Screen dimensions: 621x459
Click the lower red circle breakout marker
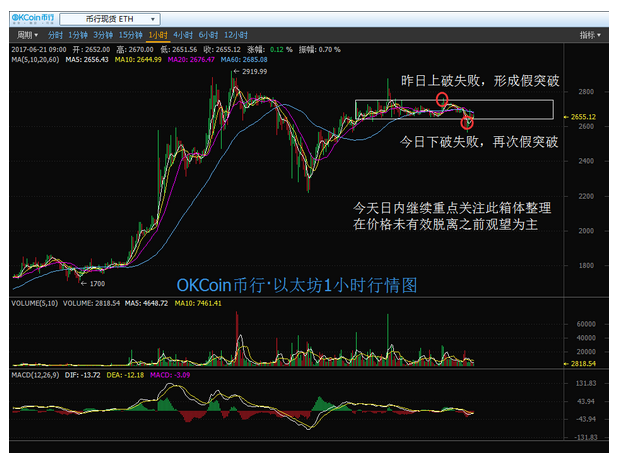(x=467, y=122)
